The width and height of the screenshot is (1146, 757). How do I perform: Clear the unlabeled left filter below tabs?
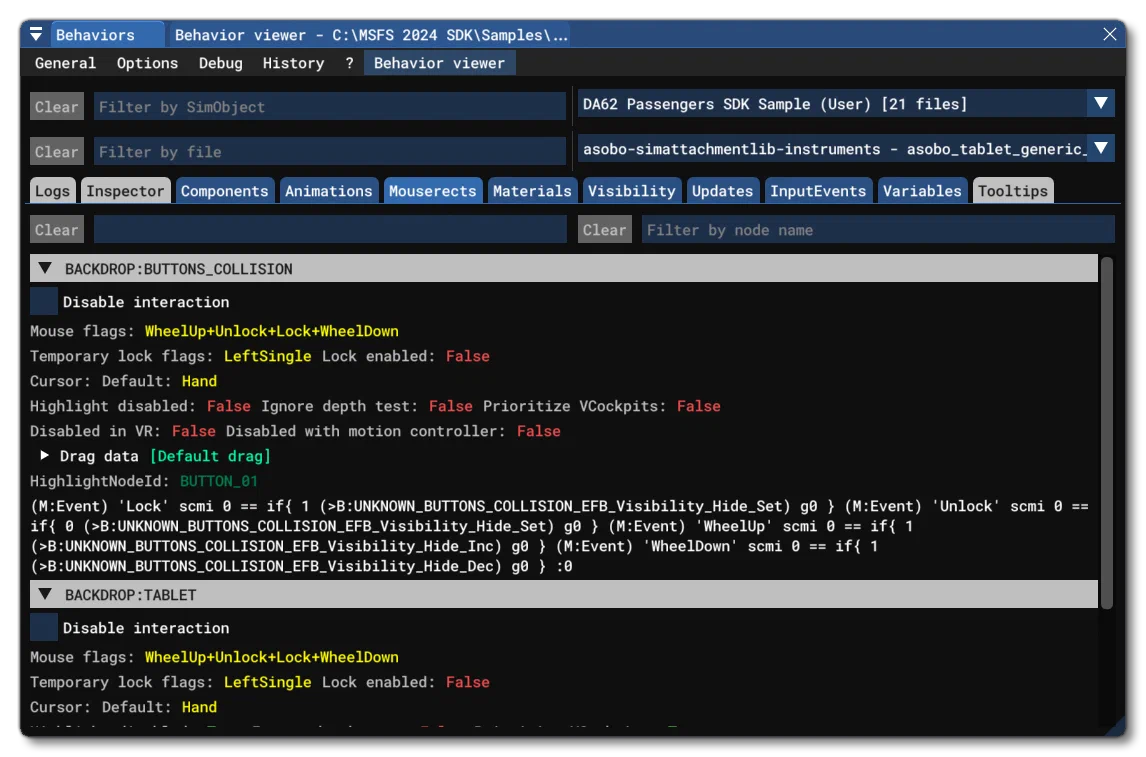click(x=56, y=229)
